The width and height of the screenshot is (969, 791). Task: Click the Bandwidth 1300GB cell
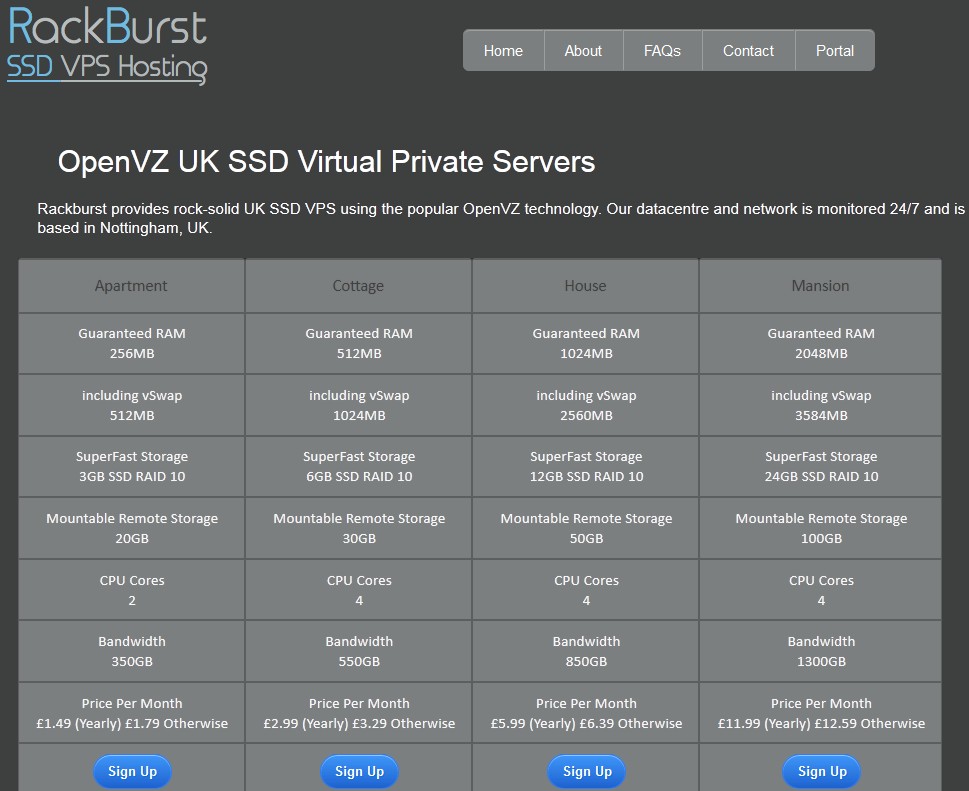[x=821, y=651]
